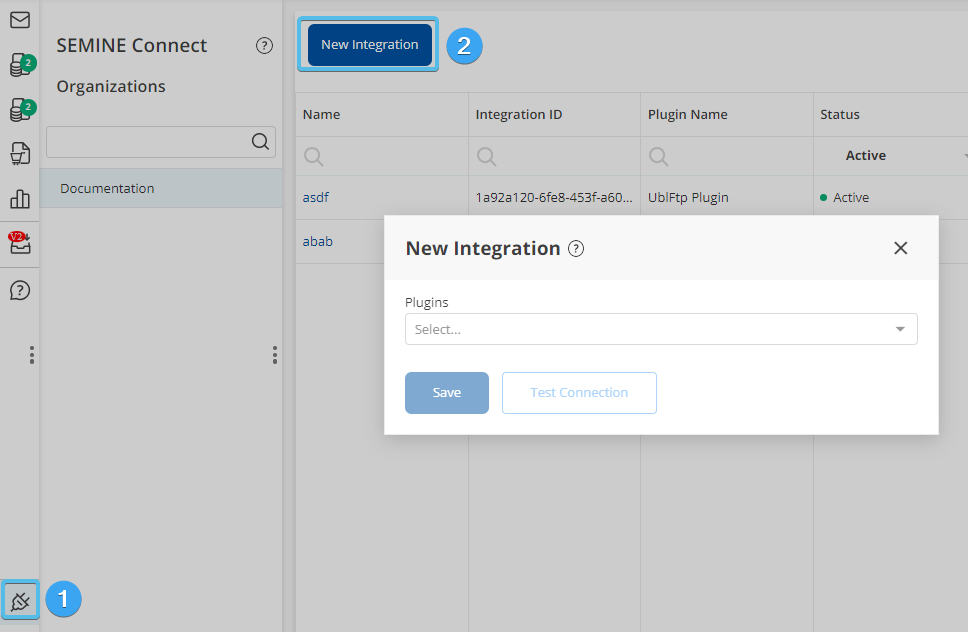Open the bar chart analytics icon
The width and height of the screenshot is (968, 632).
[19, 198]
